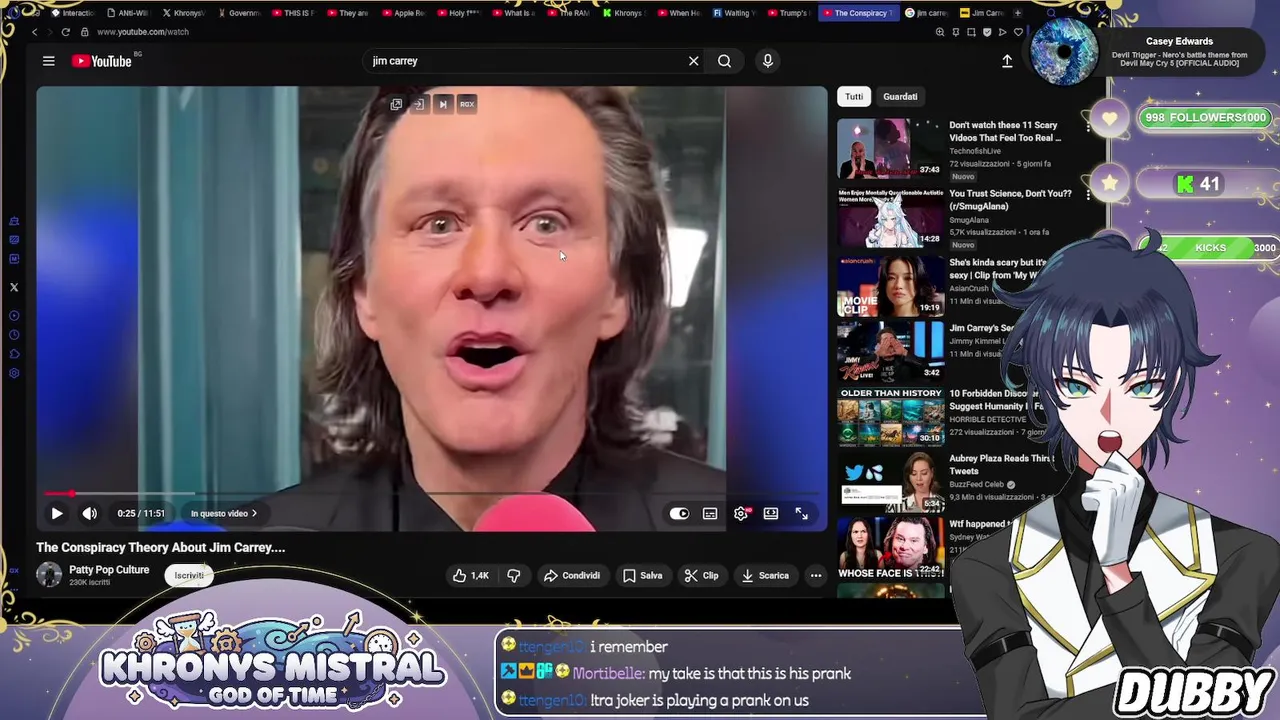The height and width of the screenshot is (720, 1280).
Task: Open Patty Pop Culture channel avatar
Action: coord(49,574)
